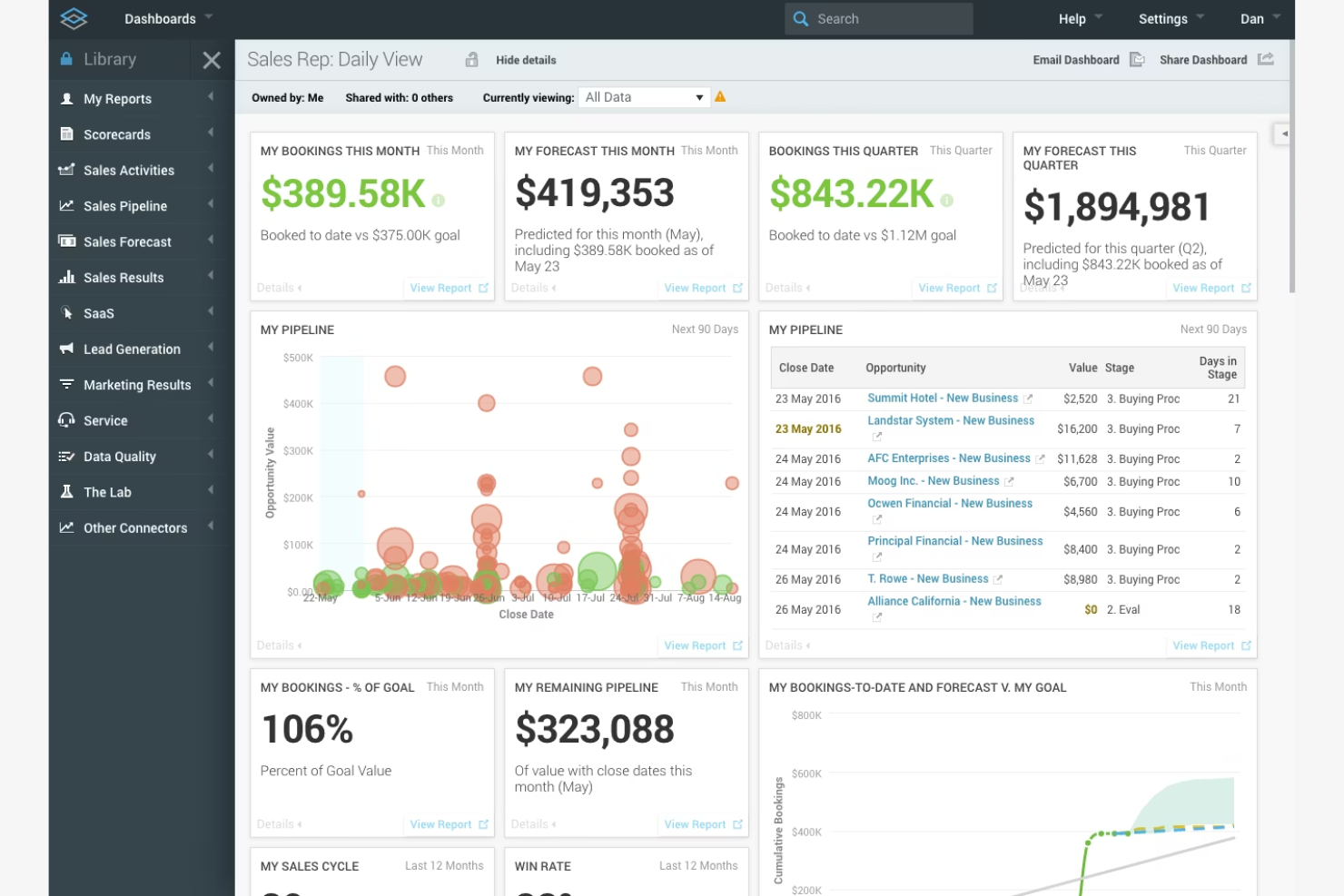
Task: Open the Lead Generation megaphone icon
Action: [x=67, y=349]
